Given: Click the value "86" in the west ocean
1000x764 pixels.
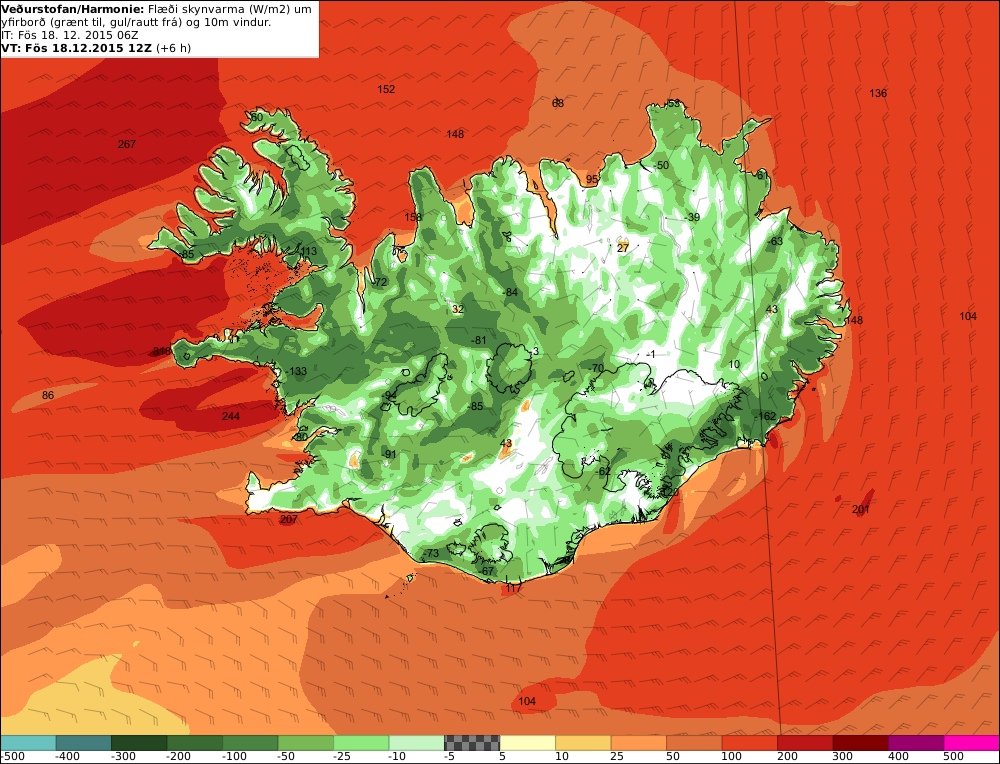Looking at the screenshot, I should 48,395.
